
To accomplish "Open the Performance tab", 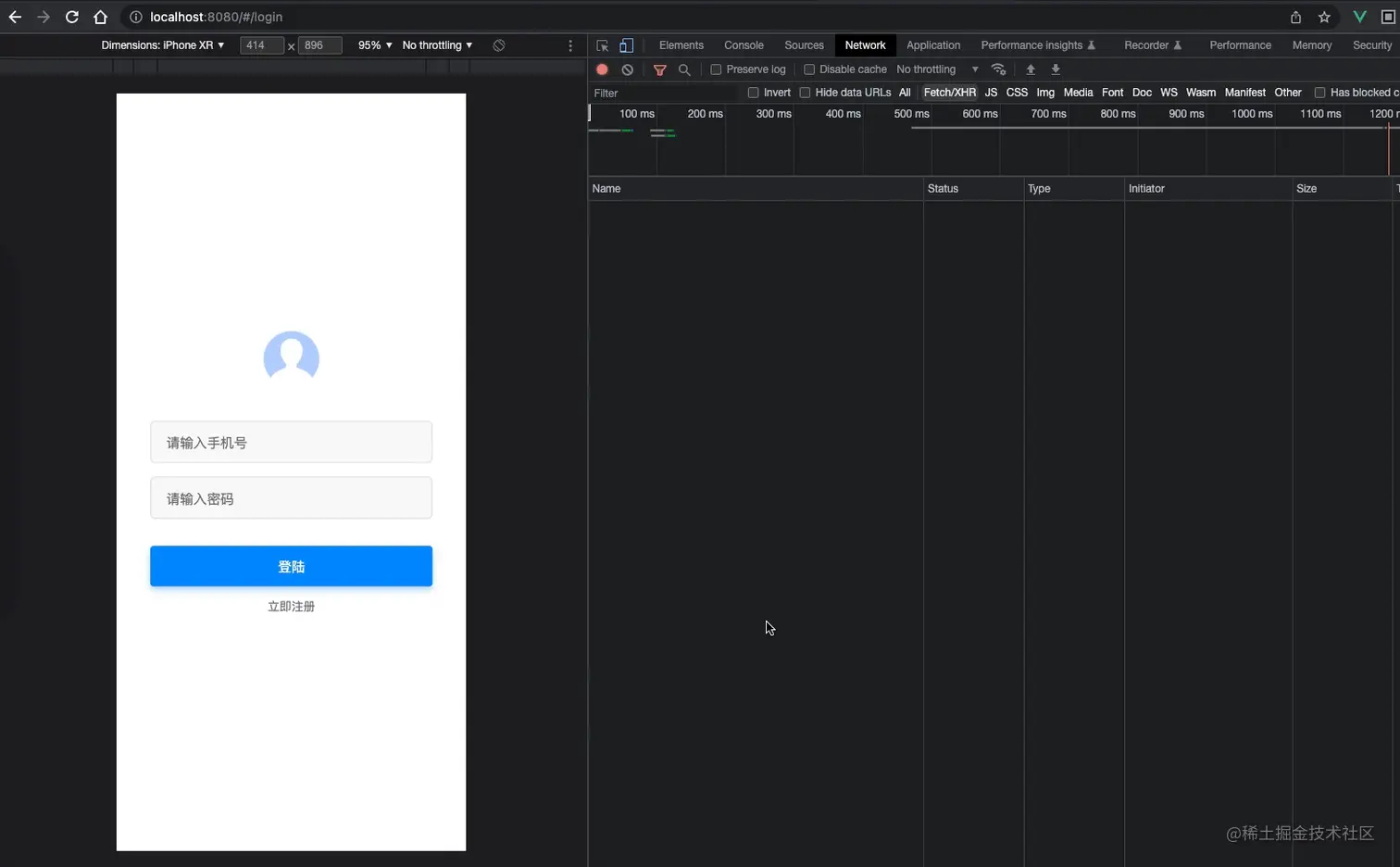I will 1240,45.
